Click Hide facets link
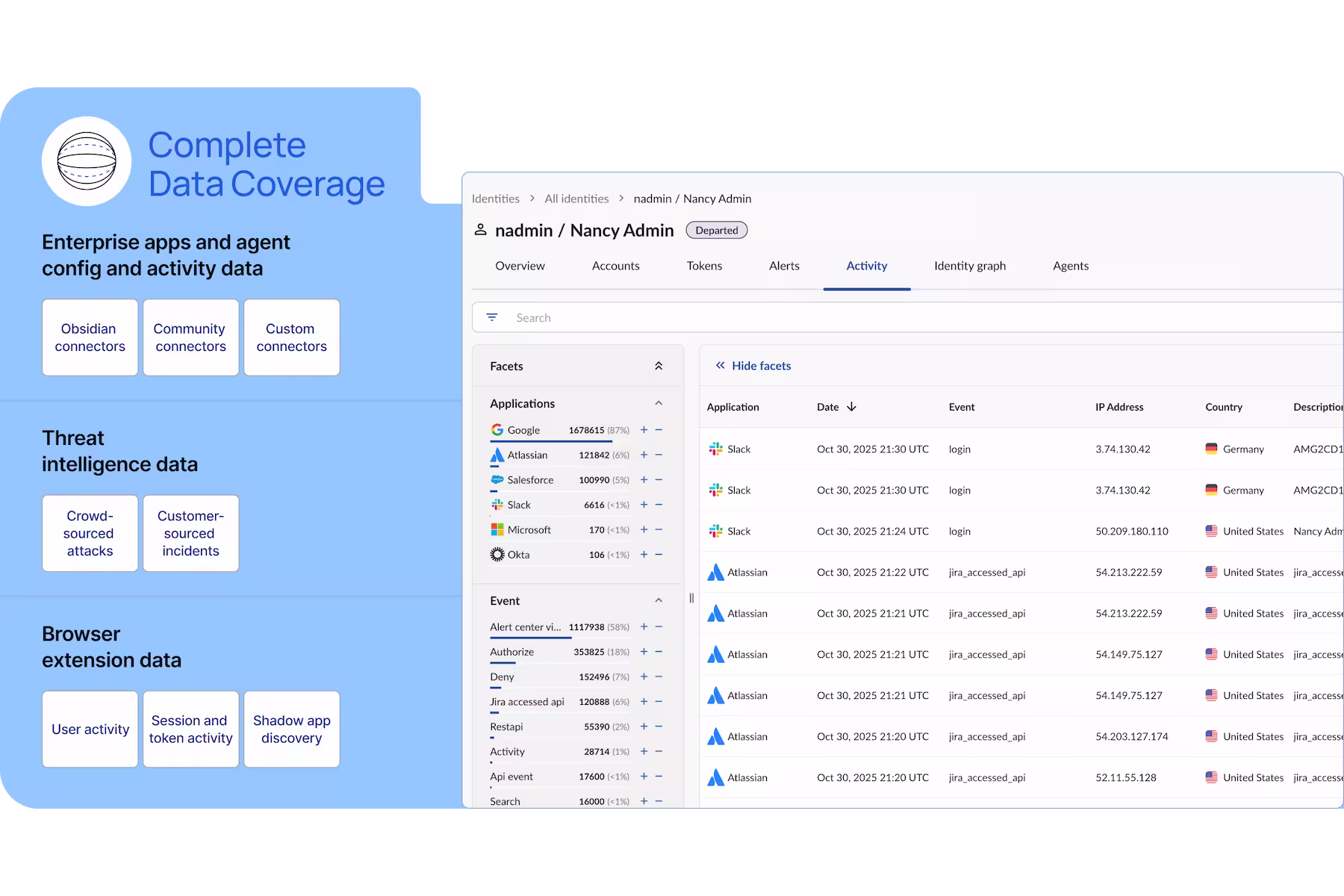 [753, 366]
